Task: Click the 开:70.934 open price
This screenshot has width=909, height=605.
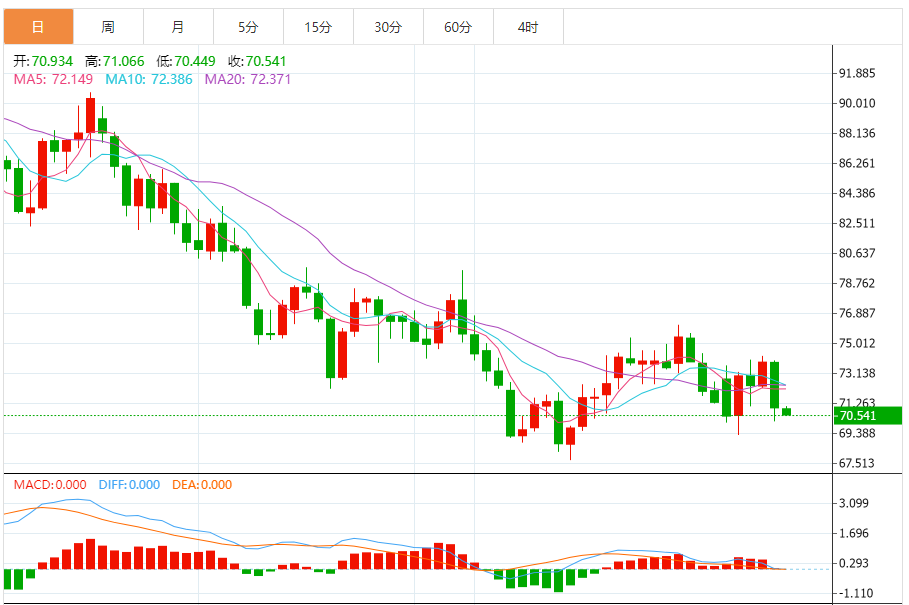Action: 43,61
